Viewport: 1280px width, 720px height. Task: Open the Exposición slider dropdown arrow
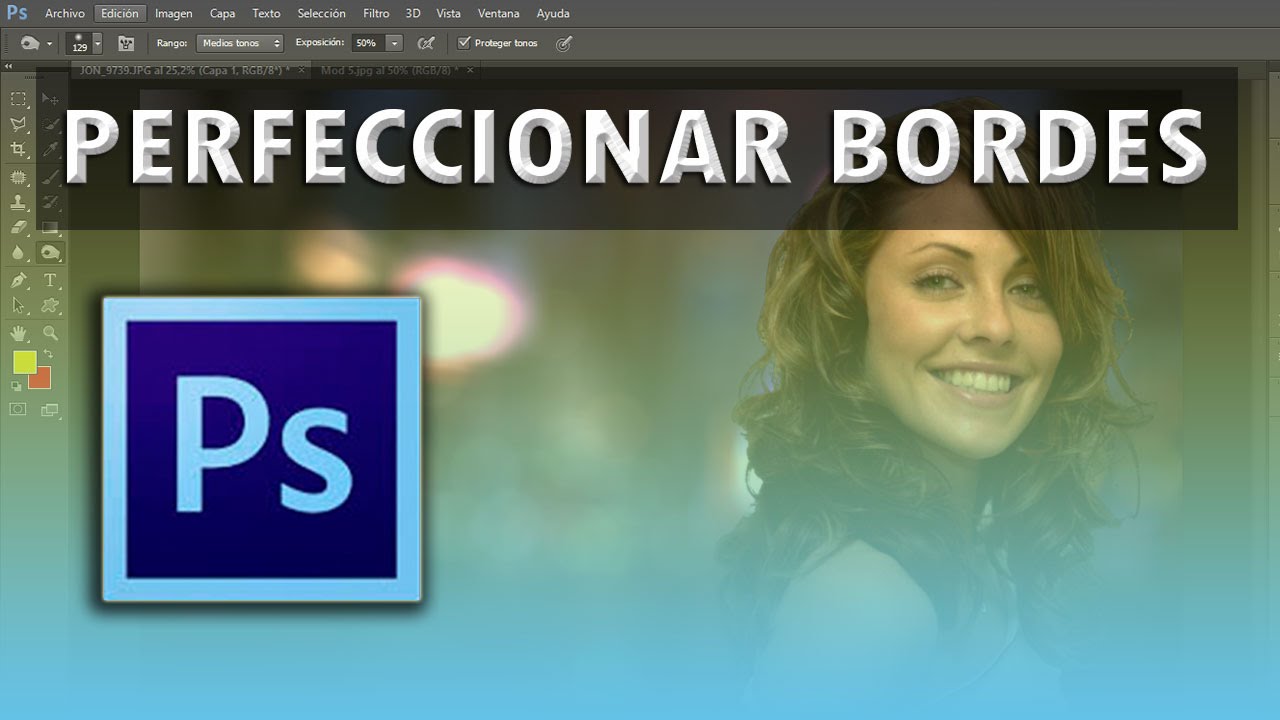[394, 43]
